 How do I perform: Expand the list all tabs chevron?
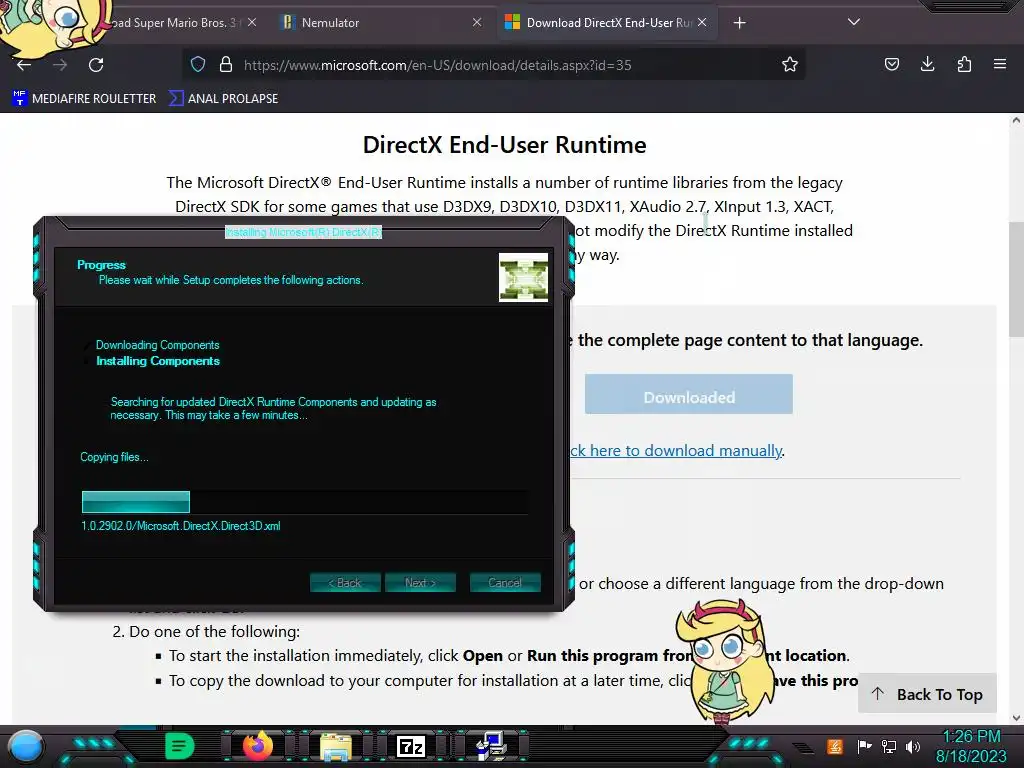point(854,22)
